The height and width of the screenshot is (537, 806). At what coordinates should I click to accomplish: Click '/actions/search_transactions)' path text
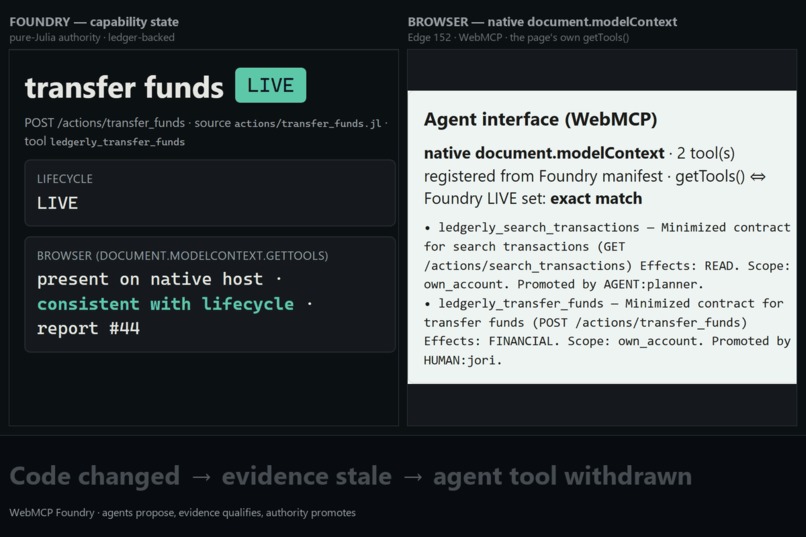click(x=527, y=266)
